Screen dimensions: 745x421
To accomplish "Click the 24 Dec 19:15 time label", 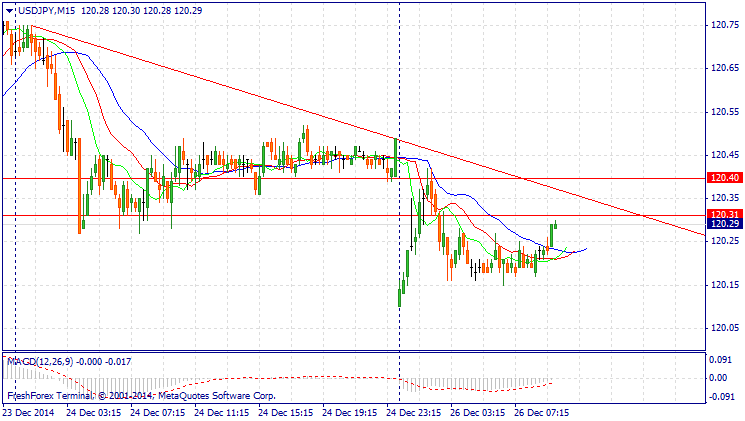I will click(x=350, y=412).
